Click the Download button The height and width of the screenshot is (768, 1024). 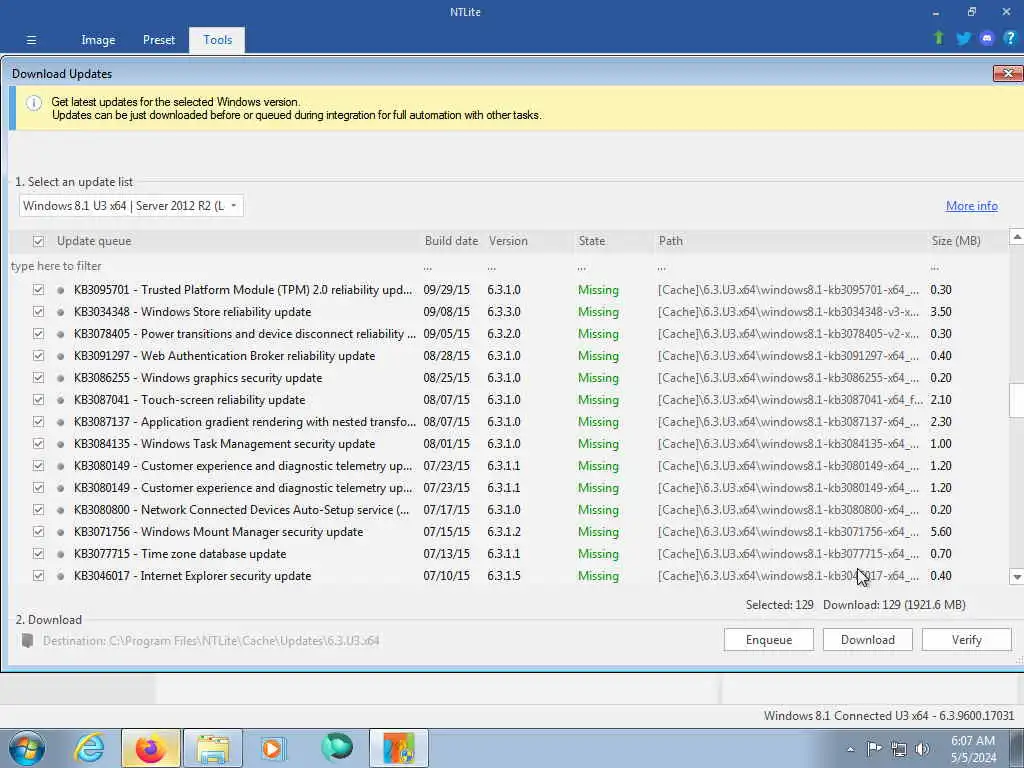[x=868, y=640]
